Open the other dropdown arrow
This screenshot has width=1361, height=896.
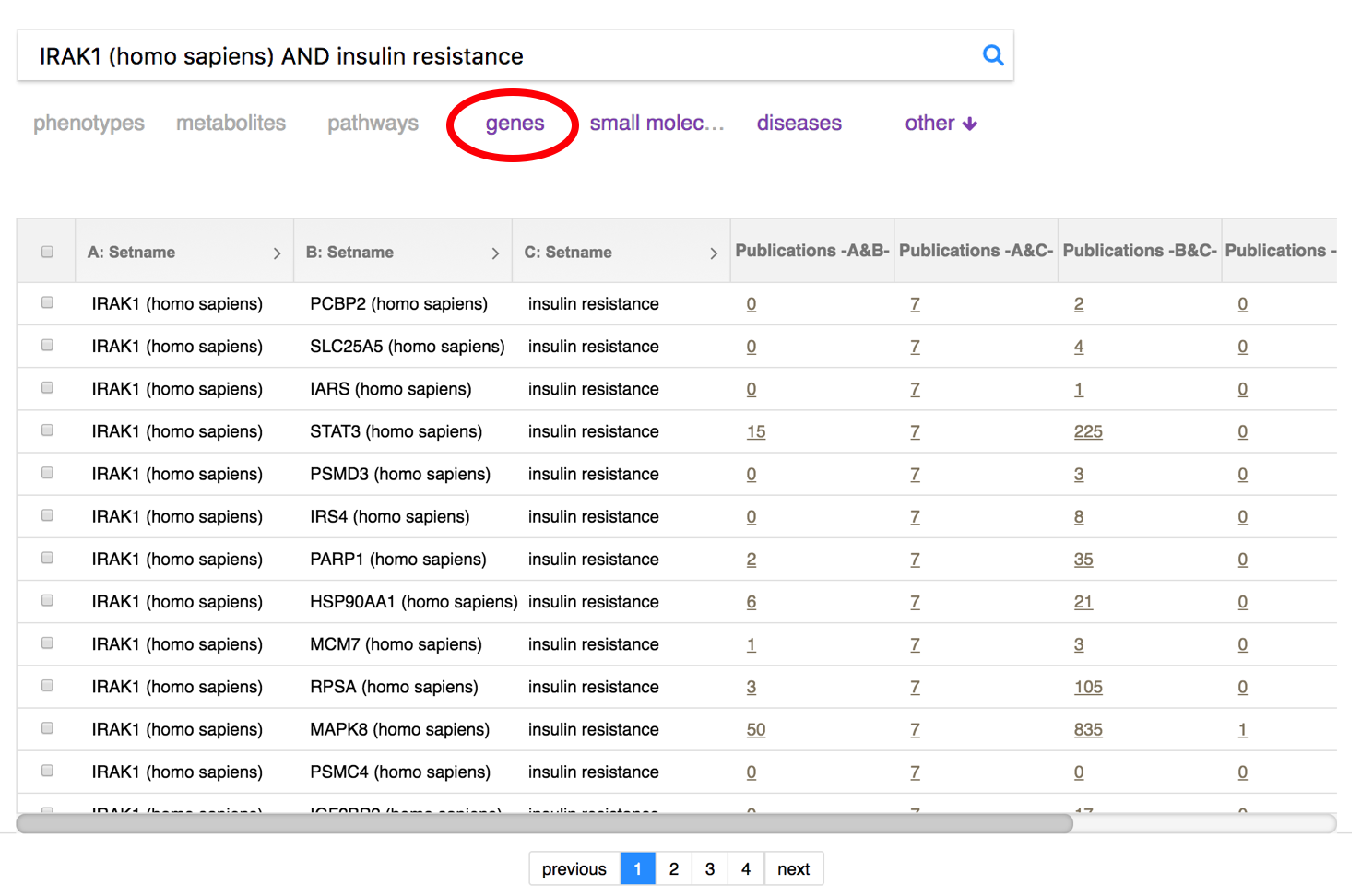(x=969, y=124)
